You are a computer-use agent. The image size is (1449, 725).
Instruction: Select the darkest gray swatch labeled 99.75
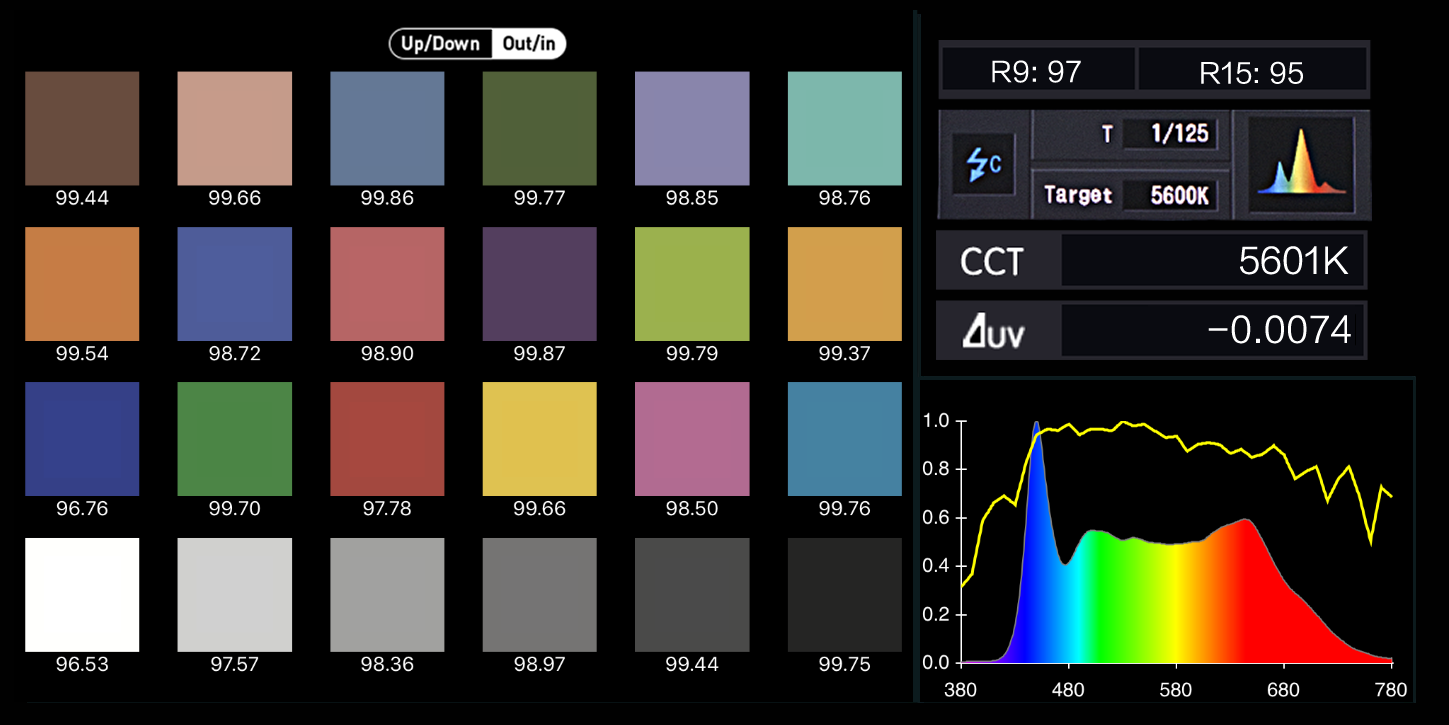[844, 595]
